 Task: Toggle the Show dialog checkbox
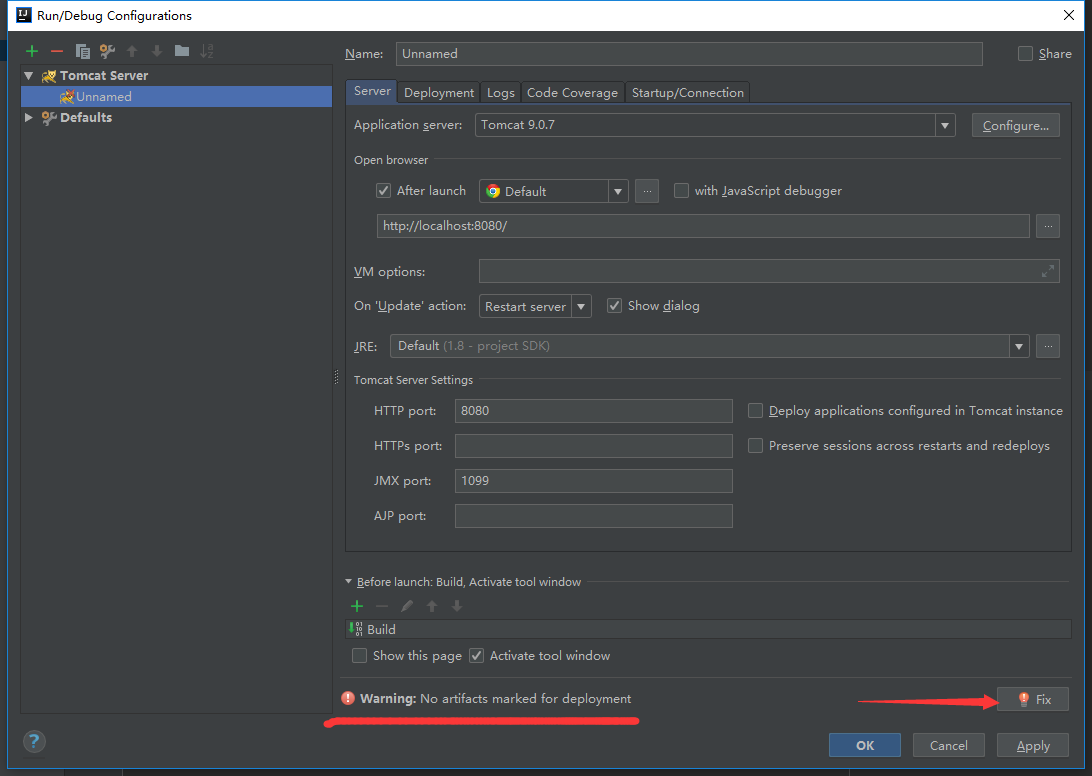pyautogui.click(x=614, y=306)
